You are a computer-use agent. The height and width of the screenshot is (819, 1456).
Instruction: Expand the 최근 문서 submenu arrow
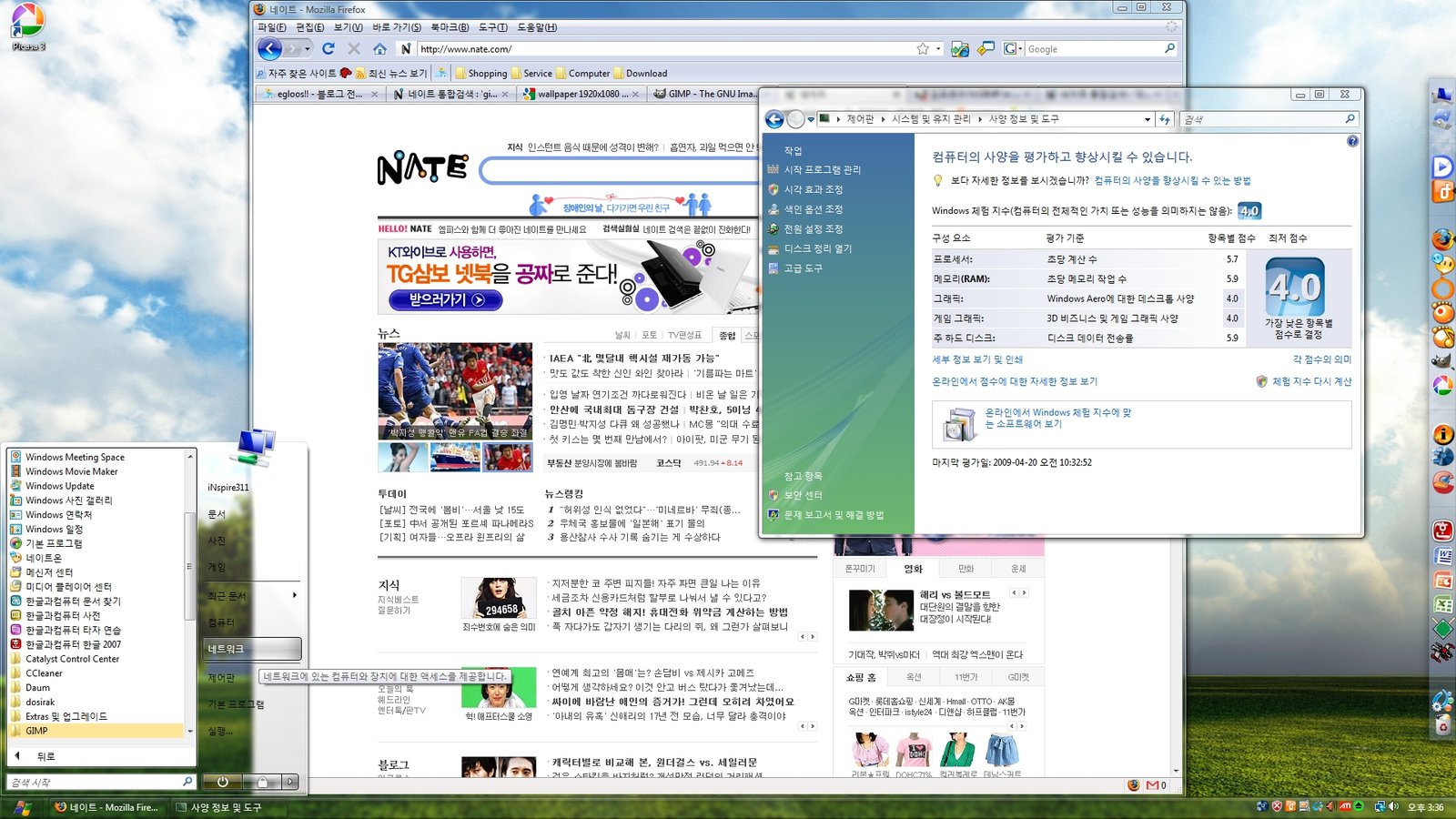point(294,595)
